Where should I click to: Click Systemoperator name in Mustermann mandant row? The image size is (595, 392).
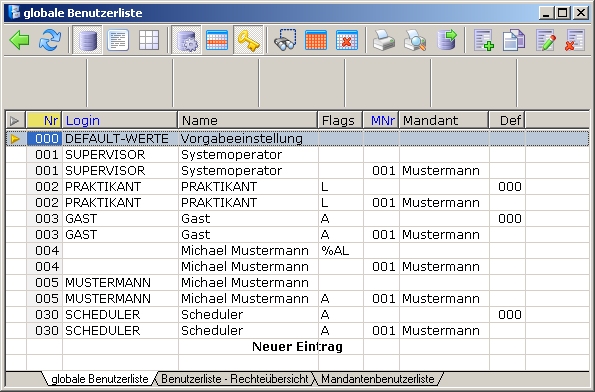click(x=248, y=171)
